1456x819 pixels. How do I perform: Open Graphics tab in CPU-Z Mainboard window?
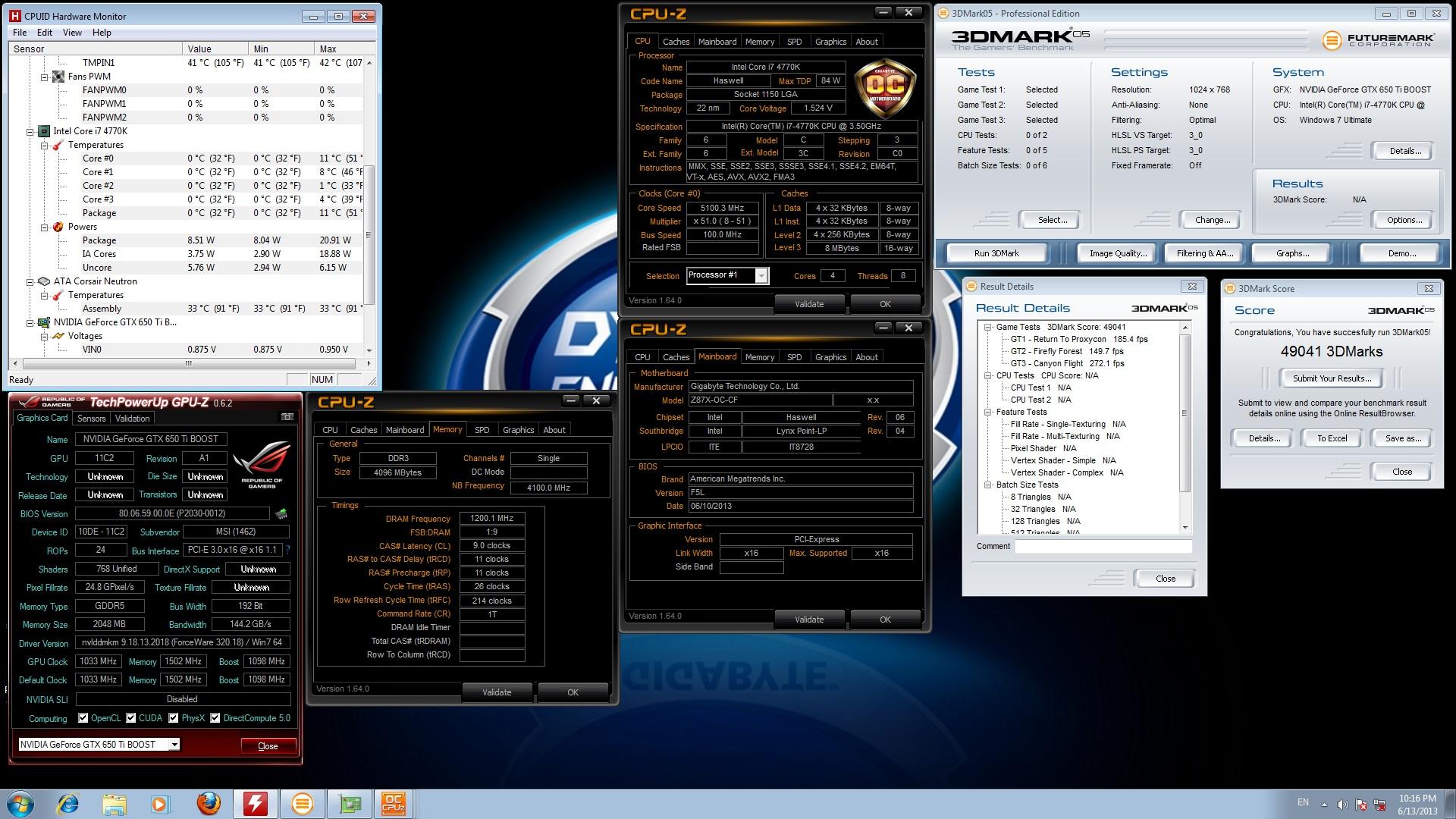pos(830,357)
